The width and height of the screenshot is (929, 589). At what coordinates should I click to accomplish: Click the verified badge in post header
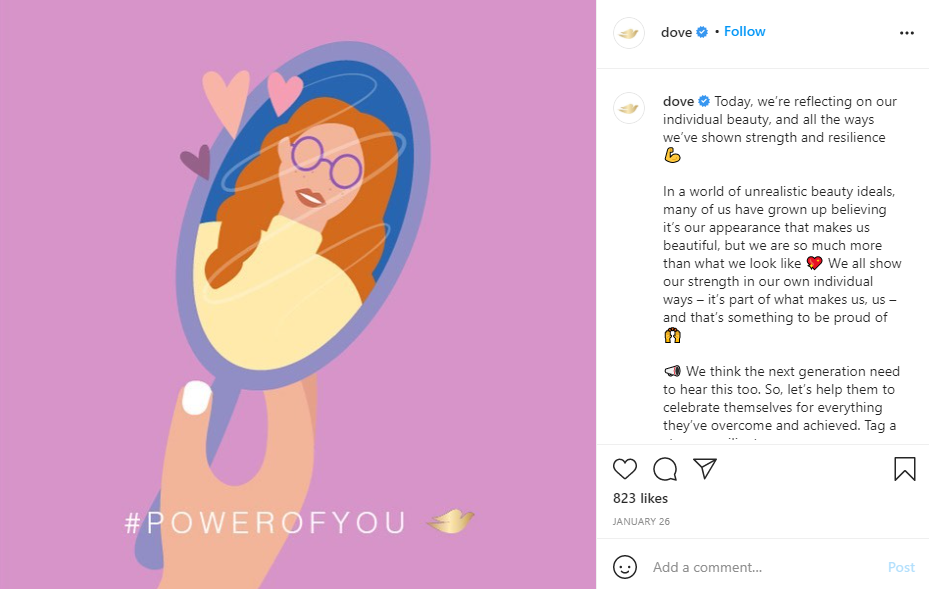coord(702,32)
